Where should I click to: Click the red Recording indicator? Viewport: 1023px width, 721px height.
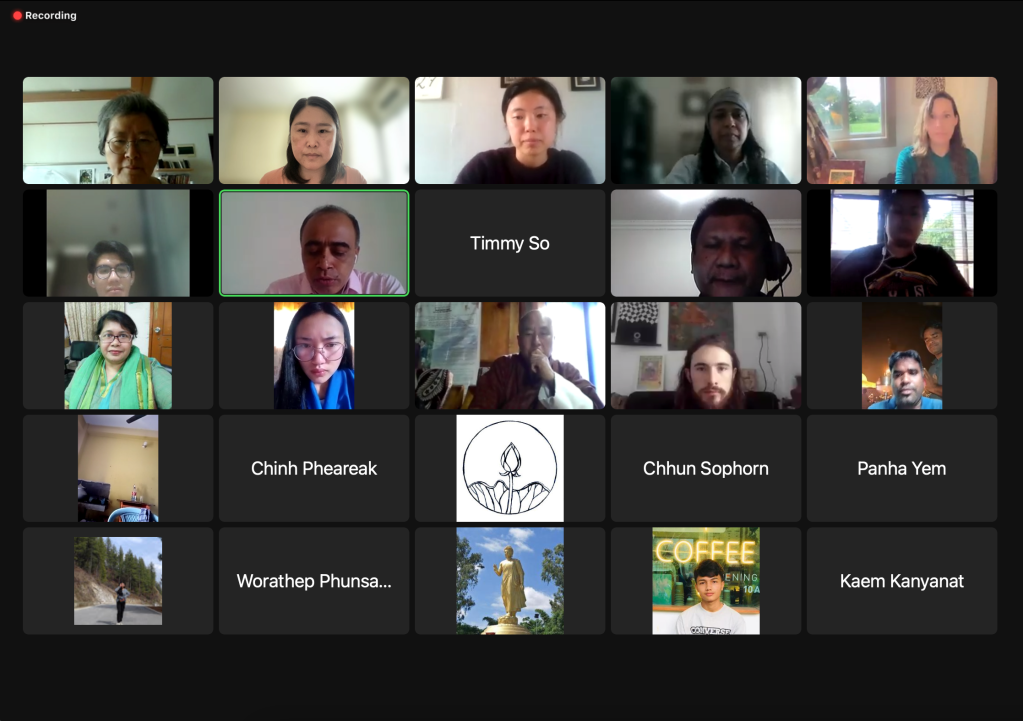click(x=44, y=15)
